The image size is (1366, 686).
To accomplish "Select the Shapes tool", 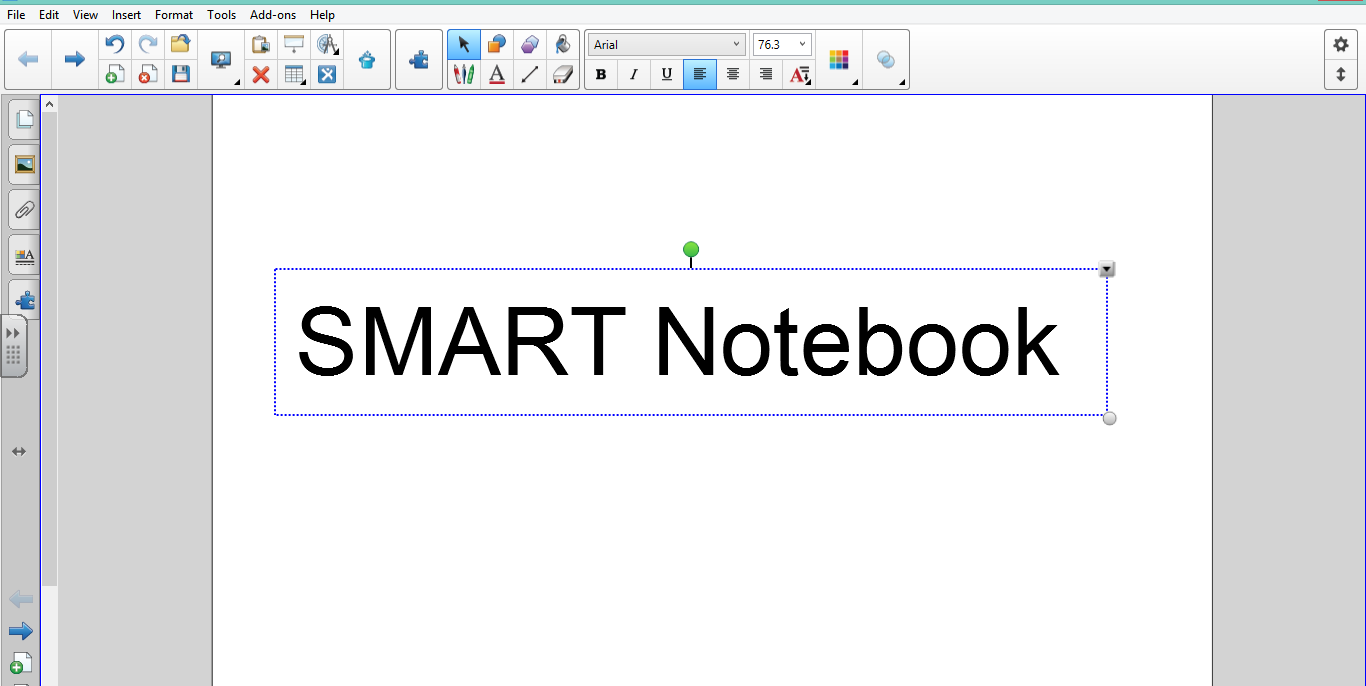I will (497, 44).
